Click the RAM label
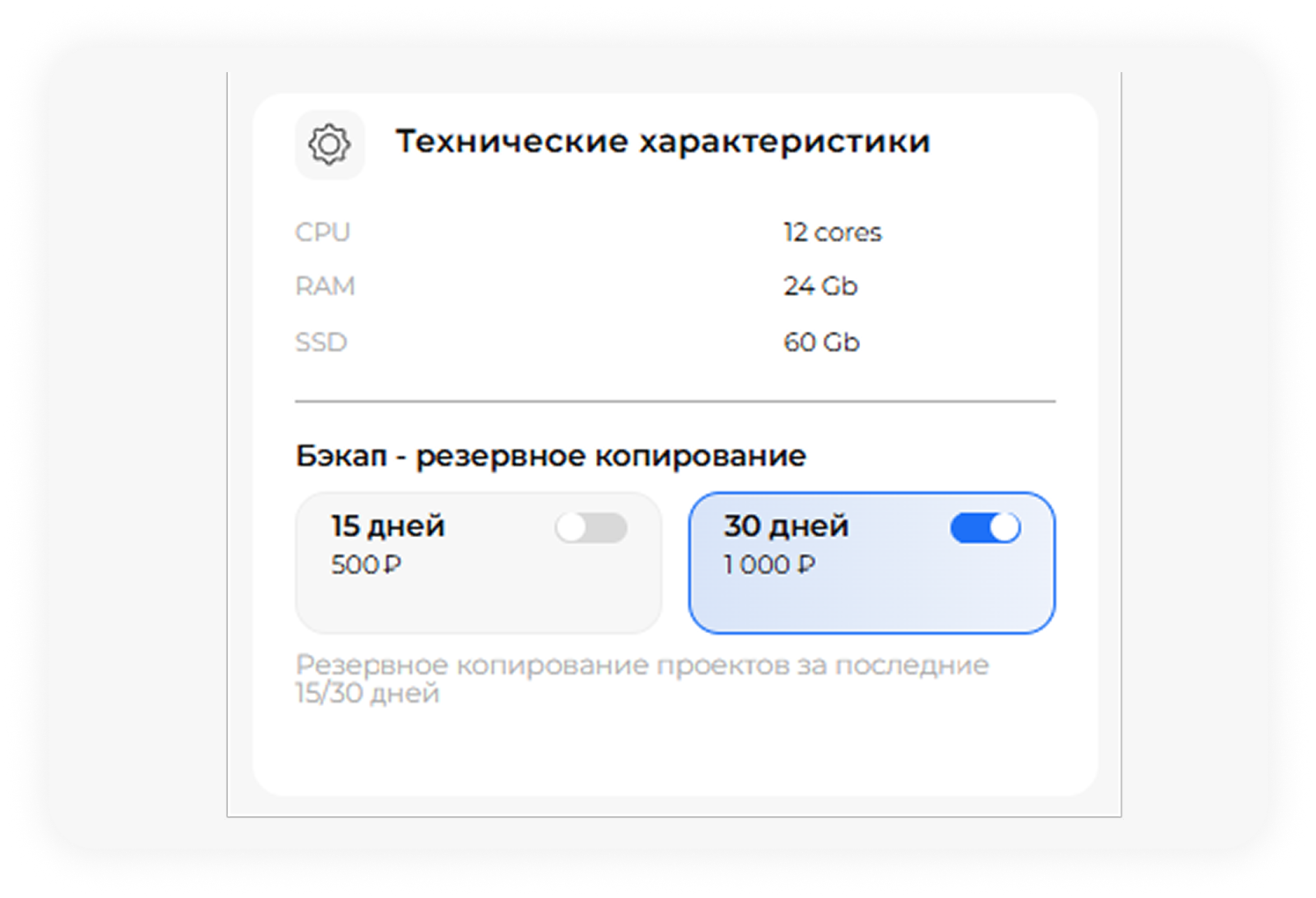This screenshot has height=898, width=1316. tap(325, 286)
